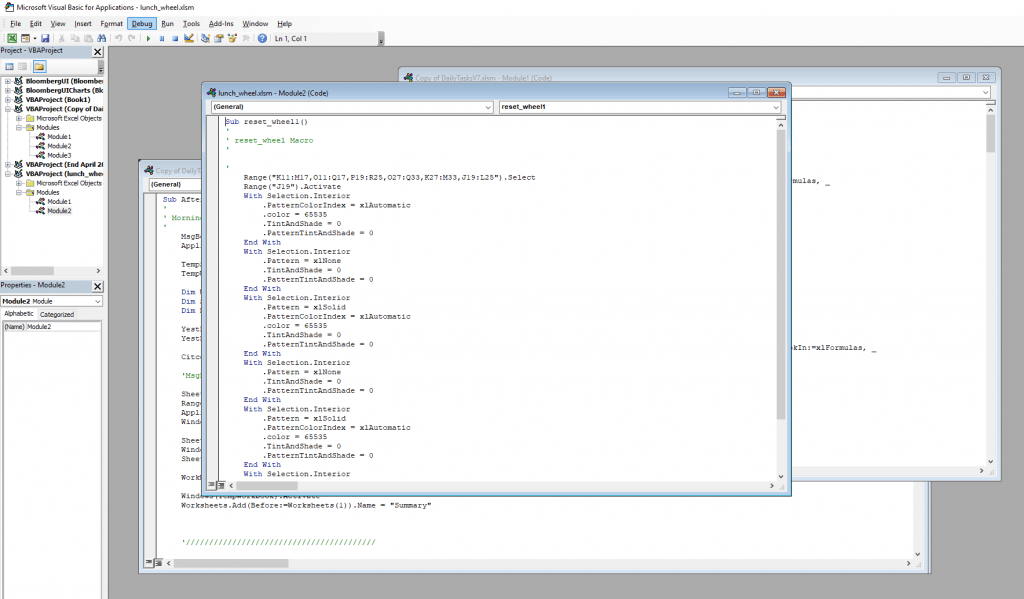Click the Design Mode icon

pos(191,37)
